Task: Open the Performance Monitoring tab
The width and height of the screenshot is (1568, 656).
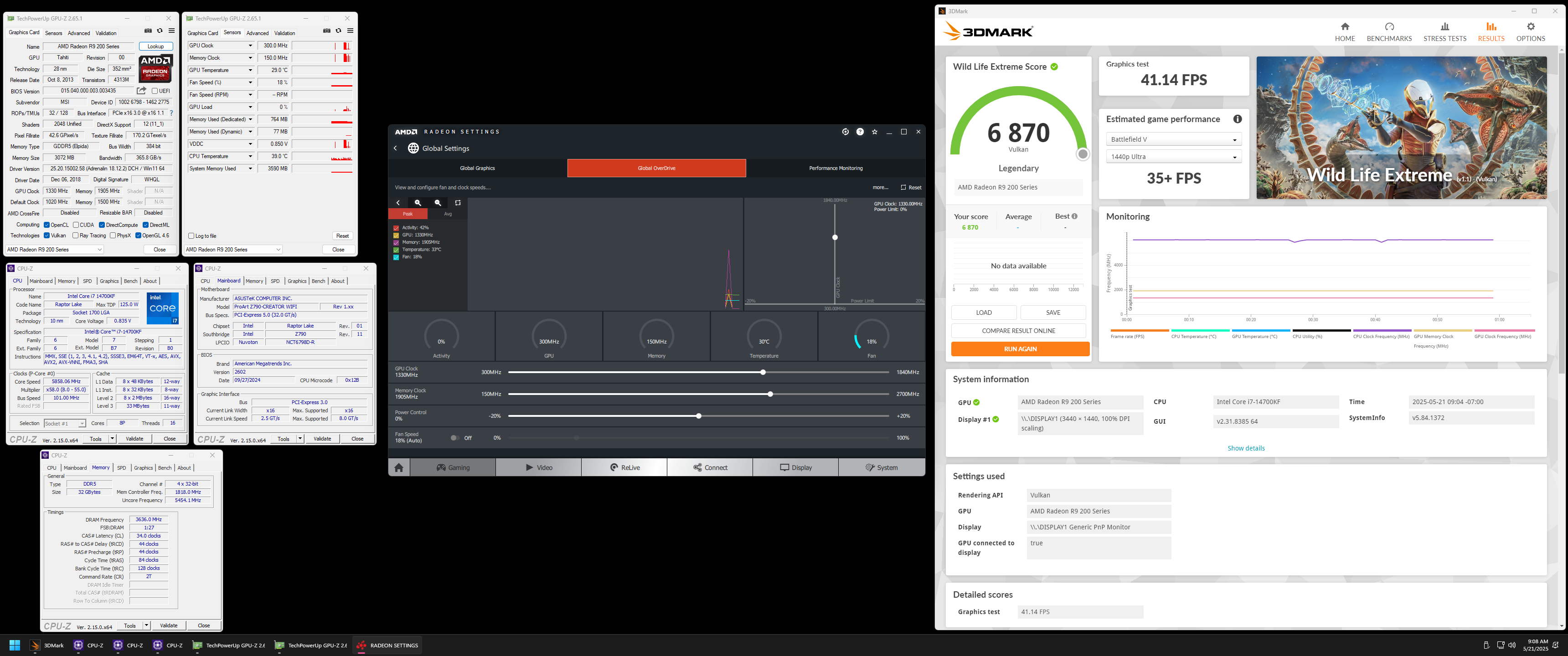Action: pos(835,168)
